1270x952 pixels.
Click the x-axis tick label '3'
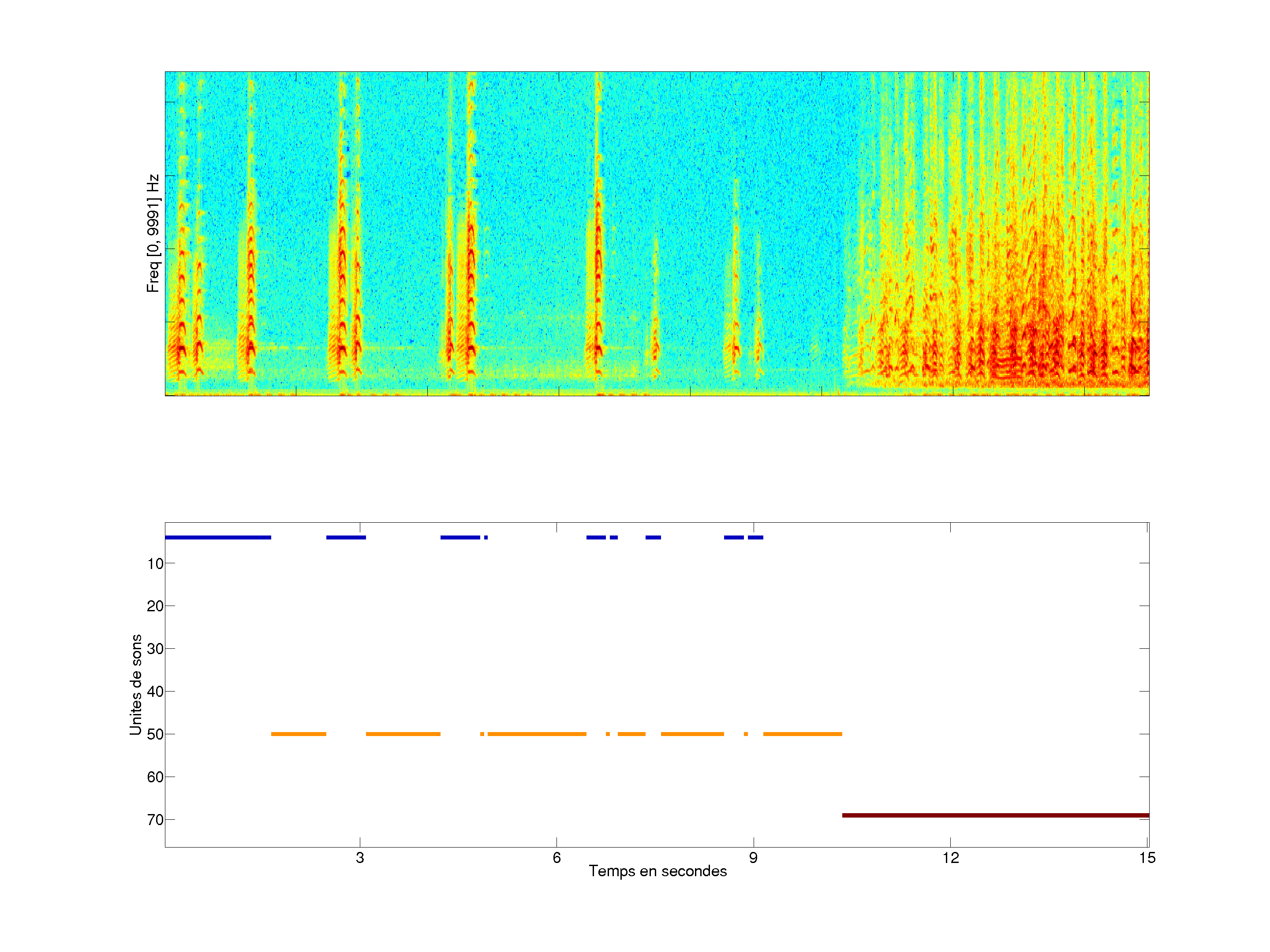coord(359,858)
